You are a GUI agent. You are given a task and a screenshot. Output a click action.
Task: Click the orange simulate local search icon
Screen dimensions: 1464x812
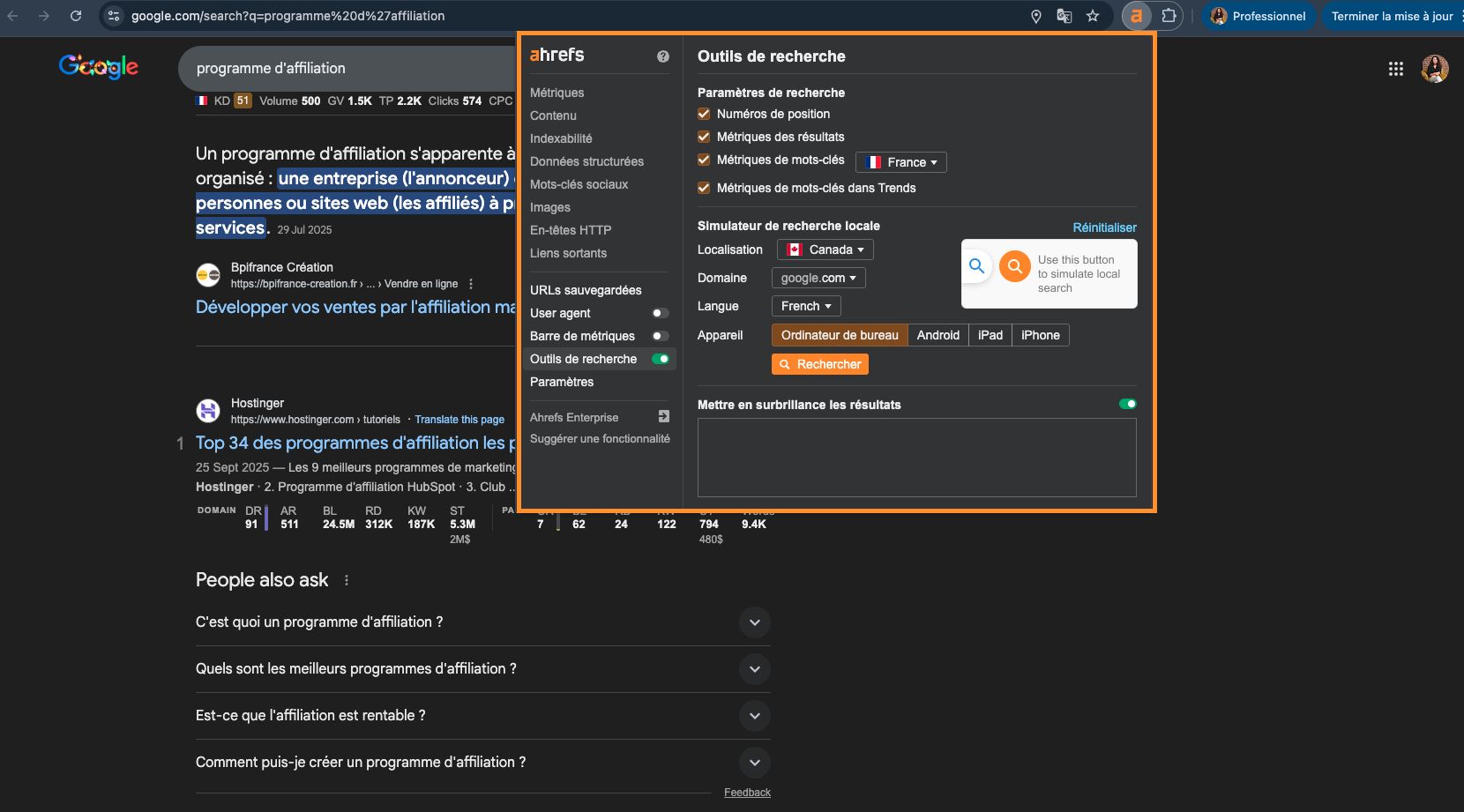(x=1015, y=265)
